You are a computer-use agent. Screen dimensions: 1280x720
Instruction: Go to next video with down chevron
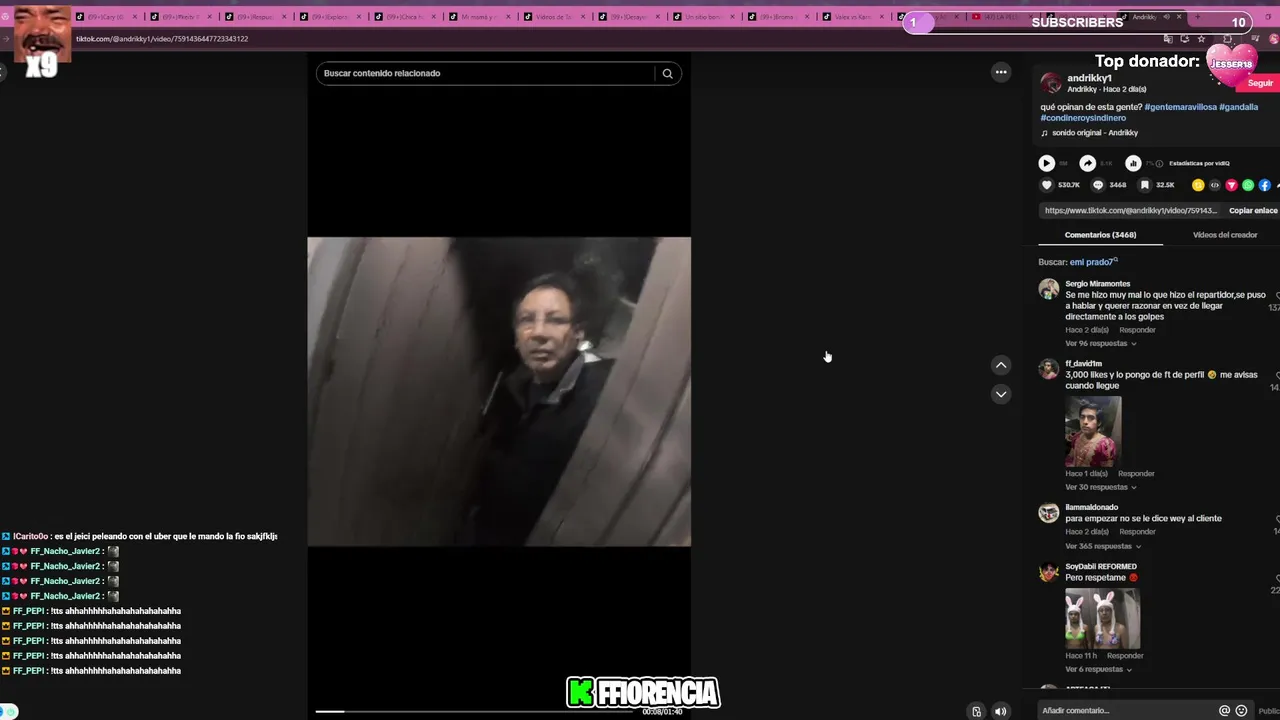tap(1000, 394)
